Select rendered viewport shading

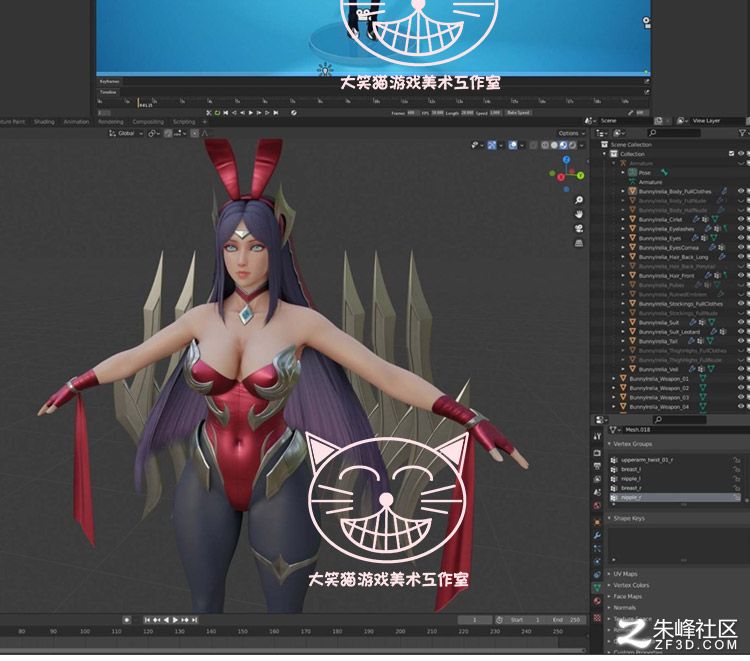[572, 145]
